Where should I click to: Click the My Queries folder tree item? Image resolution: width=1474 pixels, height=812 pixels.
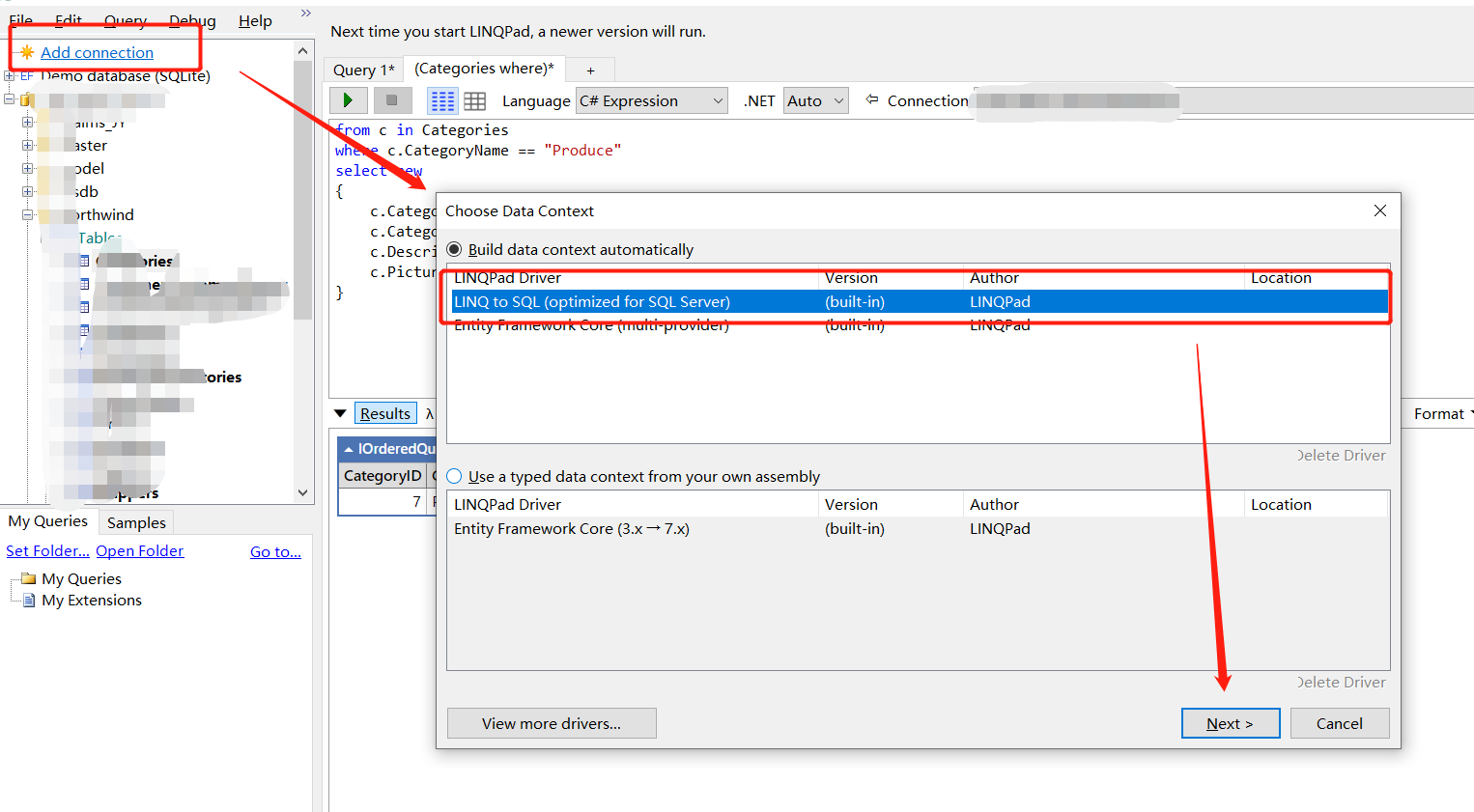[x=82, y=578]
